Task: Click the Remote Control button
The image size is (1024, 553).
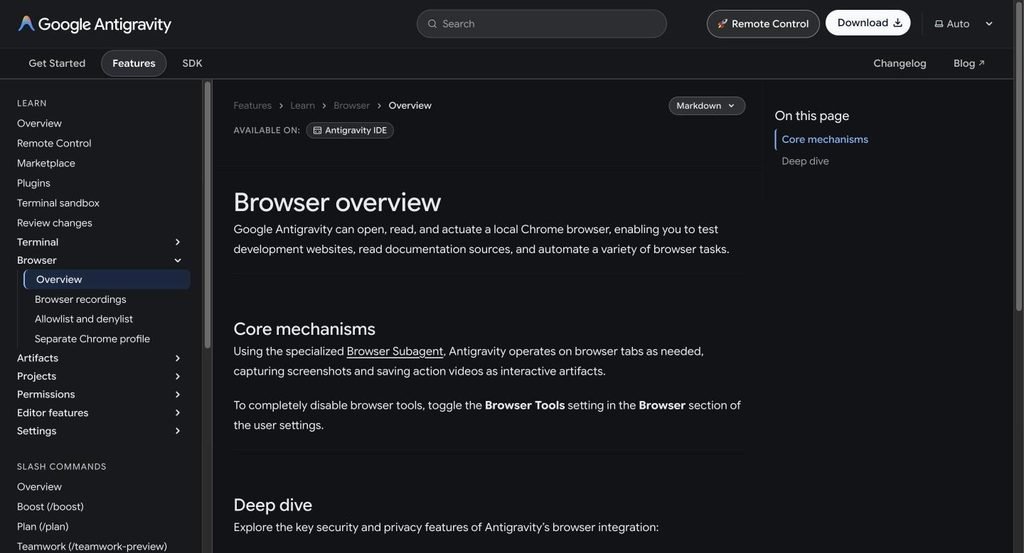Action: point(763,24)
